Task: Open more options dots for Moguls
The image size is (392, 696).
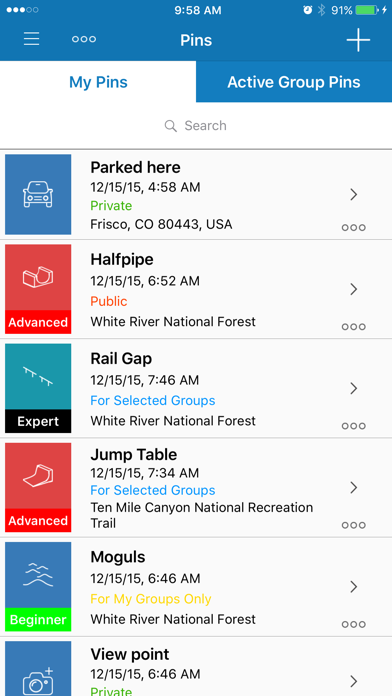Action: point(354,625)
